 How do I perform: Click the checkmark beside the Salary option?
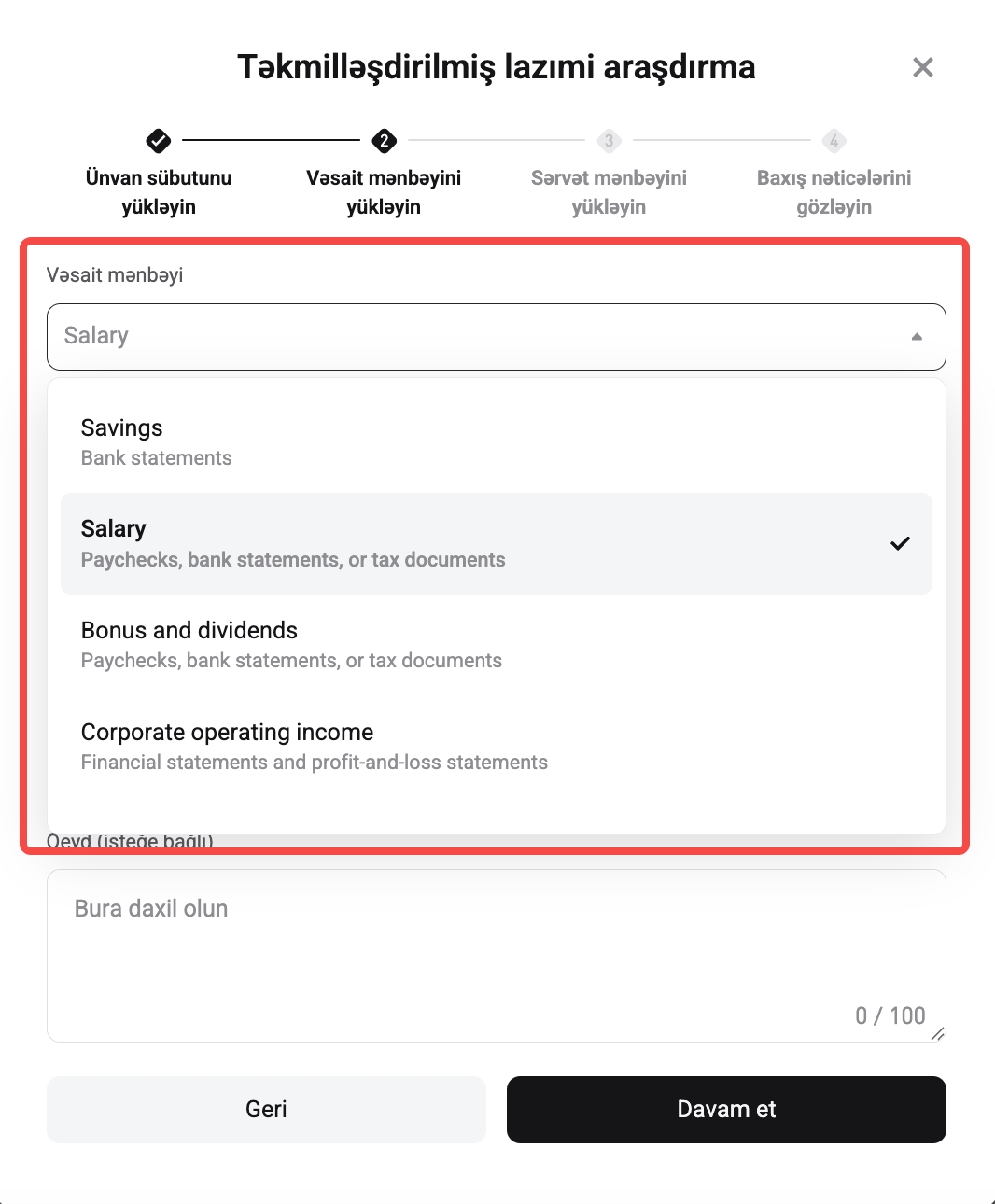(x=901, y=543)
